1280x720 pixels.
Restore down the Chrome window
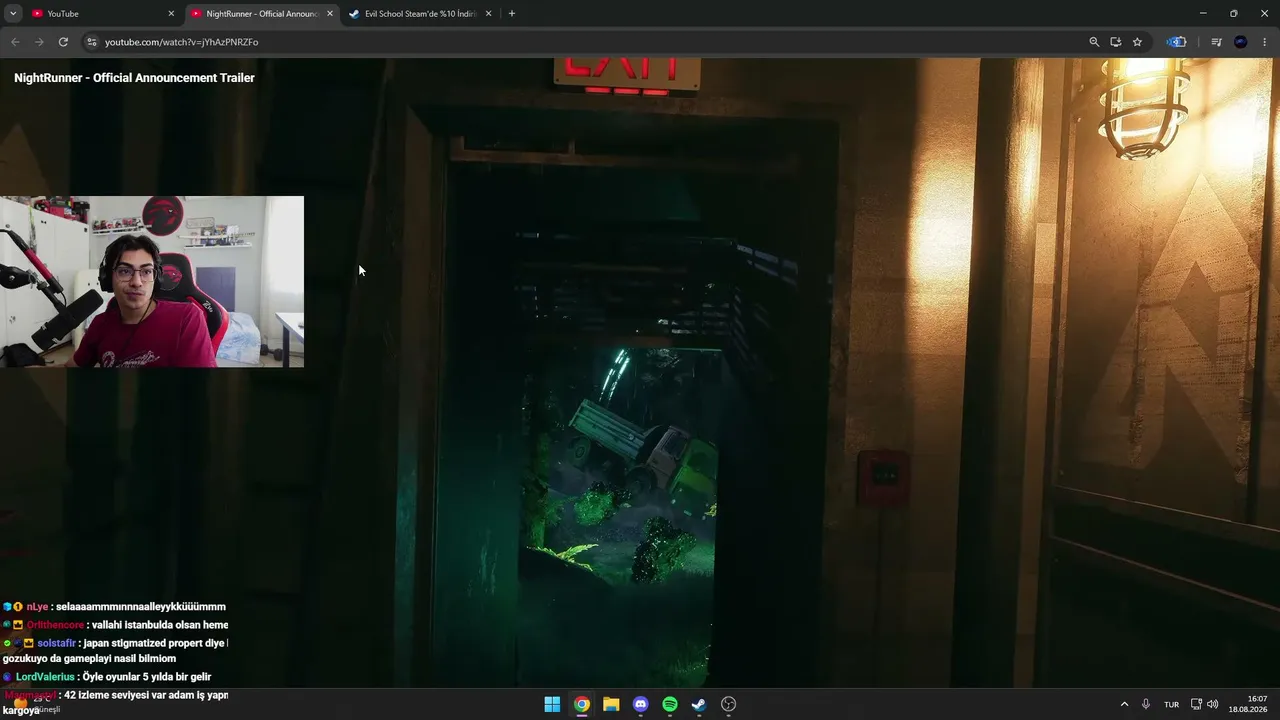click(x=1234, y=13)
